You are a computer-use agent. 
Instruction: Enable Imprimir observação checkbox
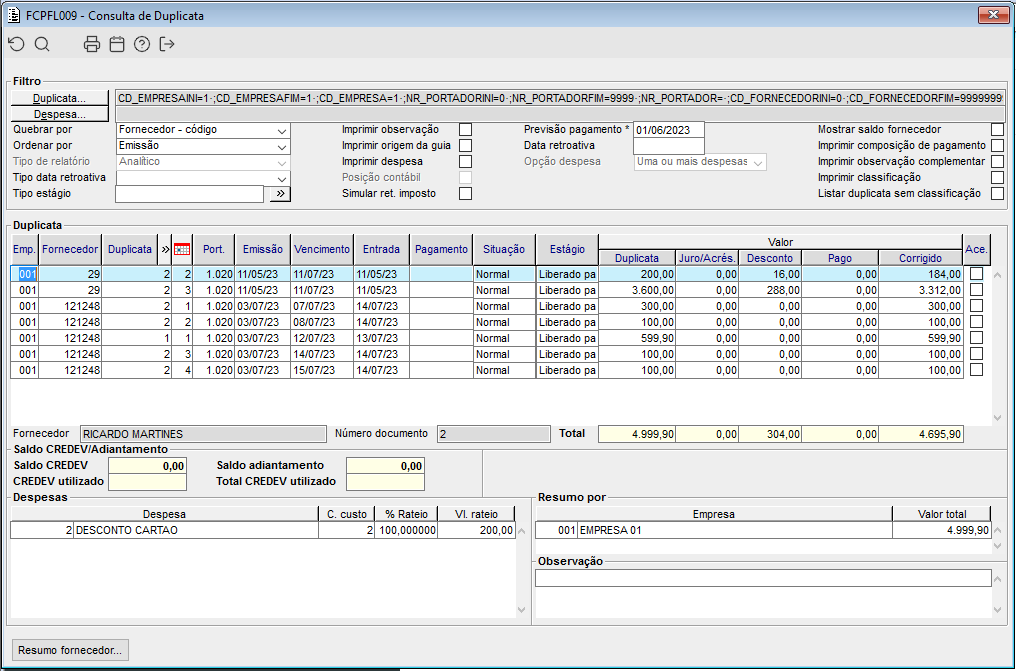[x=465, y=130]
